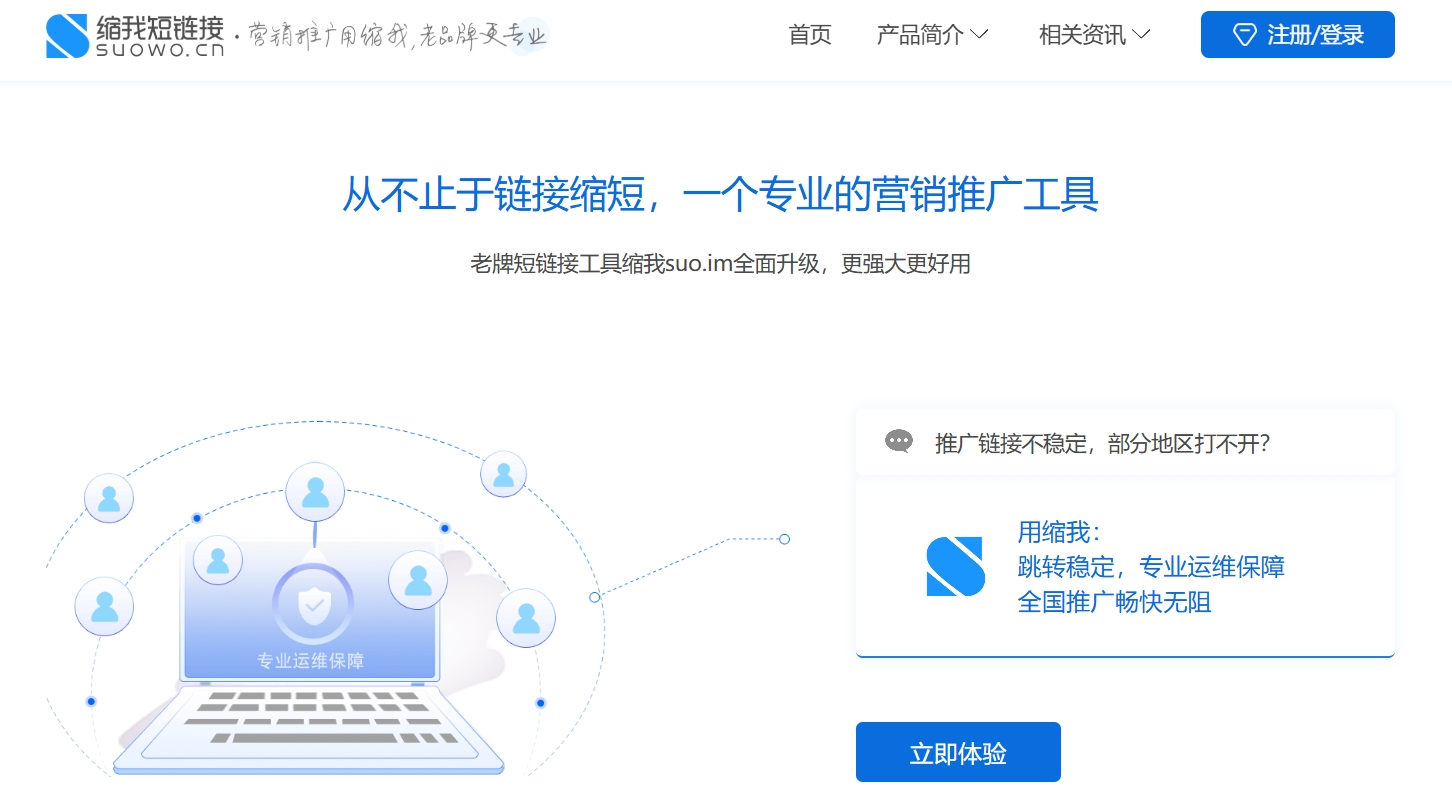This screenshot has width=1452, height=798.
Task: Click the 注册/登录 button
Action: (x=1297, y=35)
